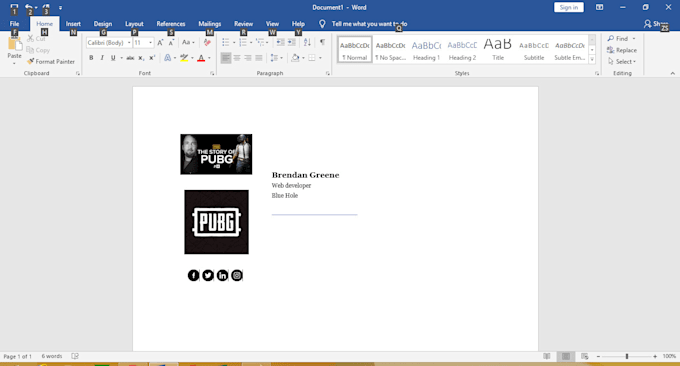680x366 pixels.
Task: Select the PUBG logo image
Action: pyautogui.click(x=216, y=222)
